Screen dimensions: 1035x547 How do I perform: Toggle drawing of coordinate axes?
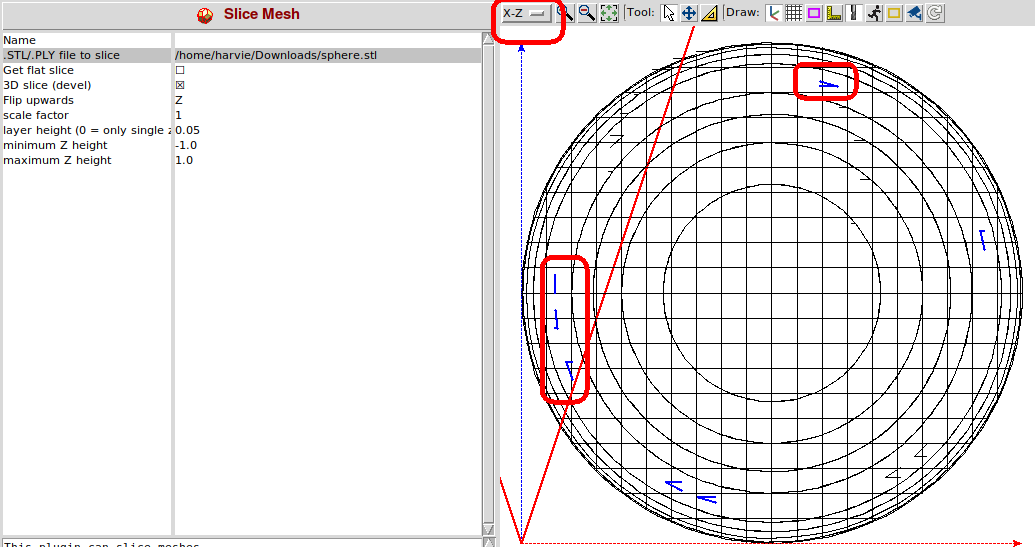point(774,13)
